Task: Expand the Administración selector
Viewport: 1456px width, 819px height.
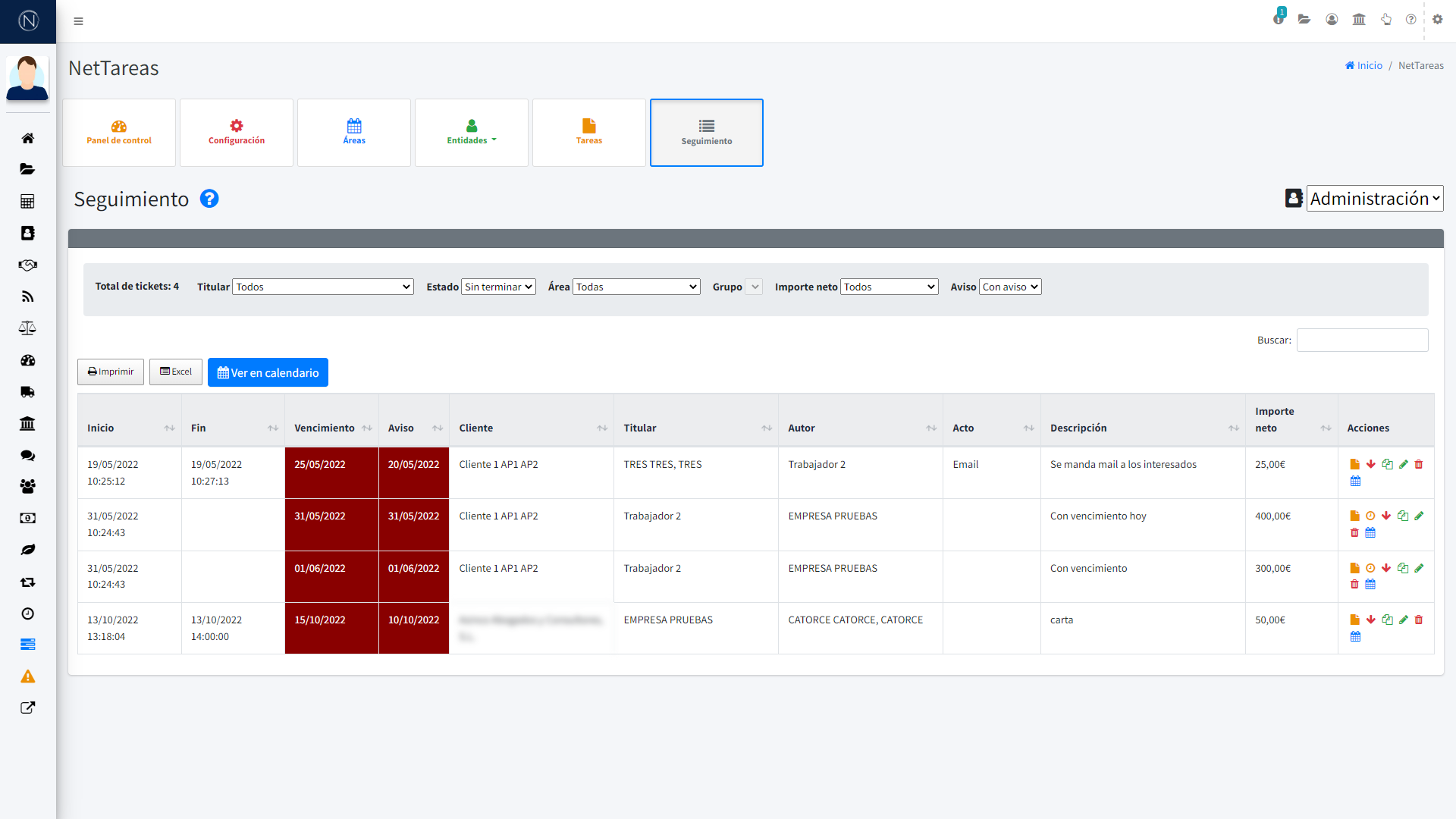Action: click(x=1374, y=199)
